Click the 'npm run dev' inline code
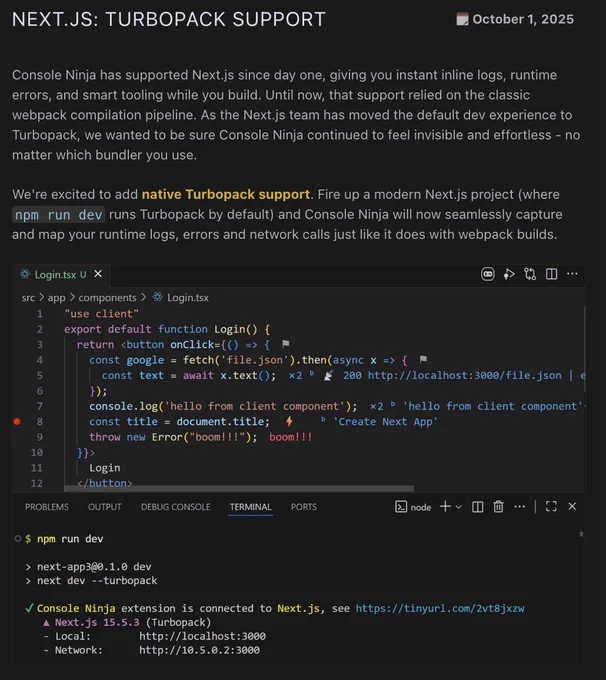Viewport: 606px width, 680px height. [59, 215]
